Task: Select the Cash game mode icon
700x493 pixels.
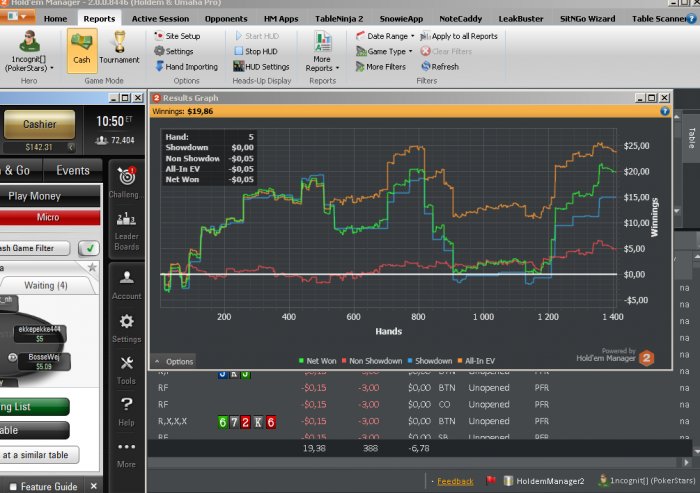Action: tap(81, 47)
